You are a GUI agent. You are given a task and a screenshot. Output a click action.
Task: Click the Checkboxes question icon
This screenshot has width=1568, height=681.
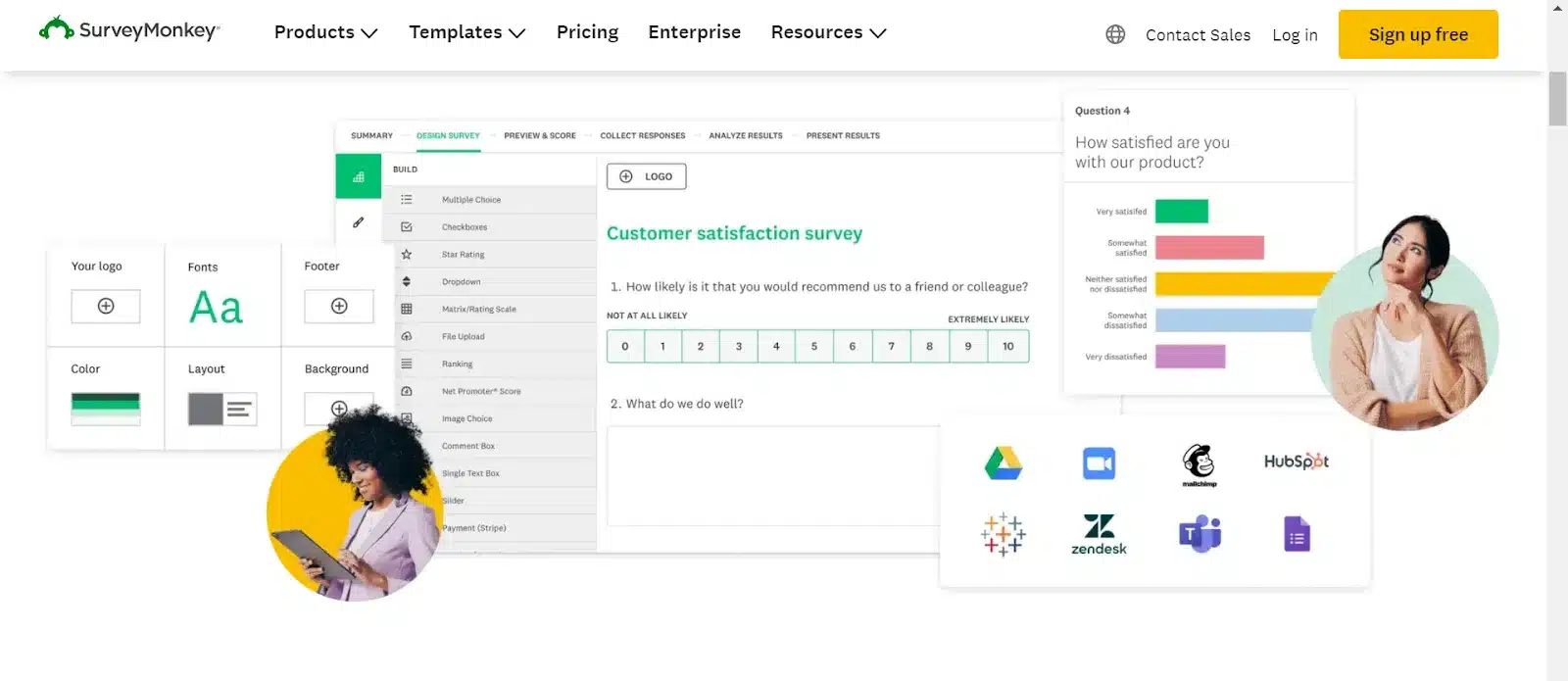pyautogui.click(x=407, y=226)
